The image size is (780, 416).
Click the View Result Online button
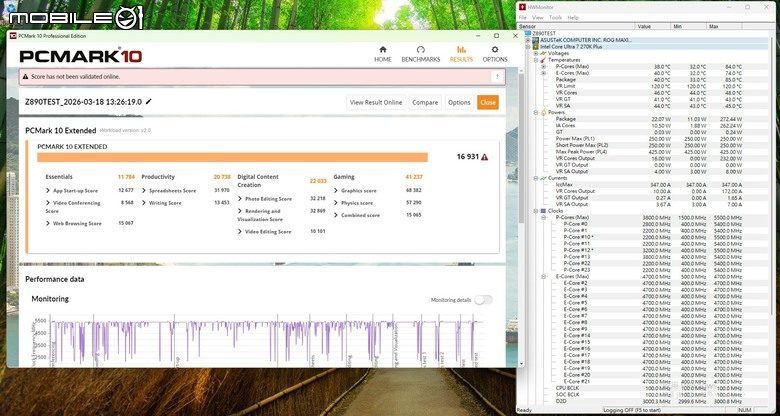[376, 102]
